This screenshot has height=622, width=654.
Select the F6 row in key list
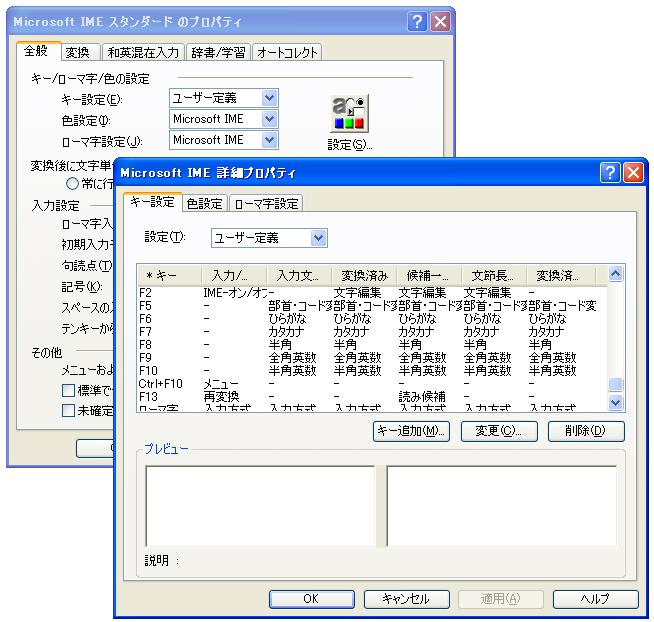pos(372,319)
